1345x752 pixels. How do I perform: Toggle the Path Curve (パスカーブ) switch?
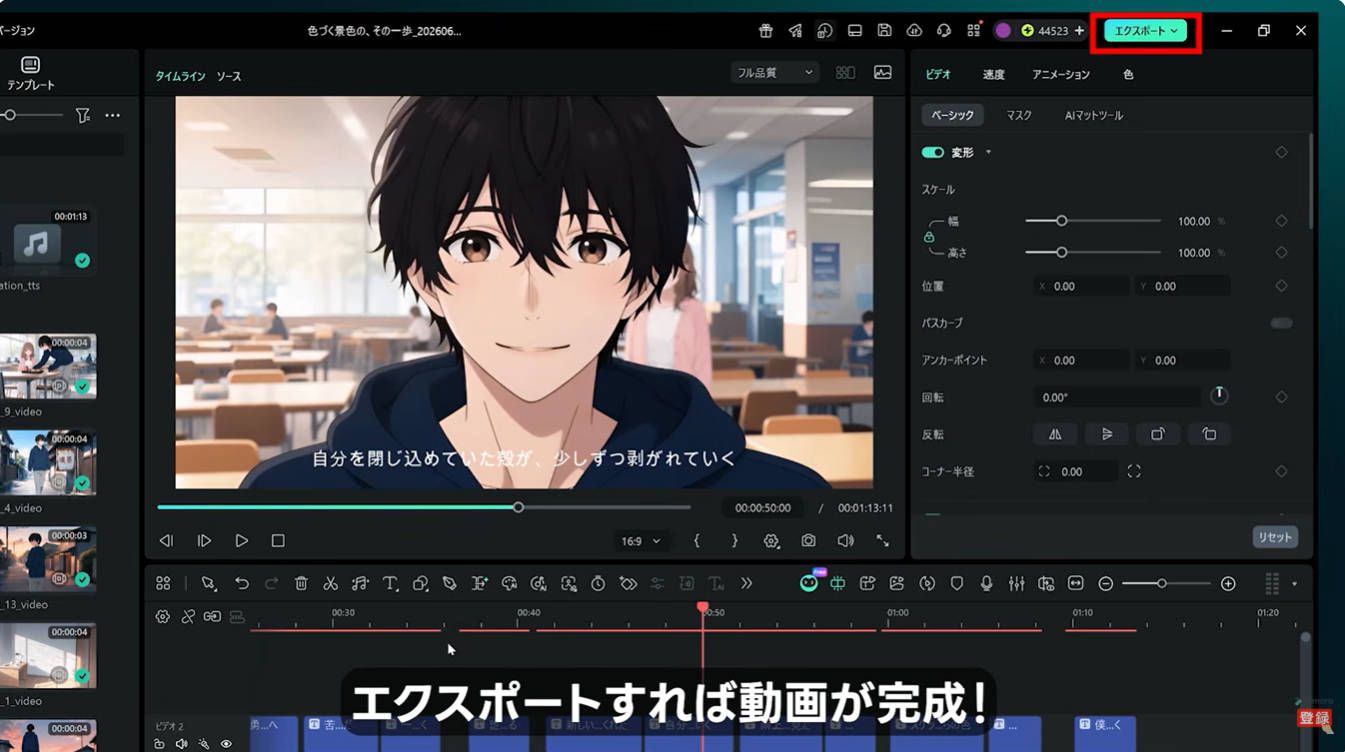[x=1281, y=323]
